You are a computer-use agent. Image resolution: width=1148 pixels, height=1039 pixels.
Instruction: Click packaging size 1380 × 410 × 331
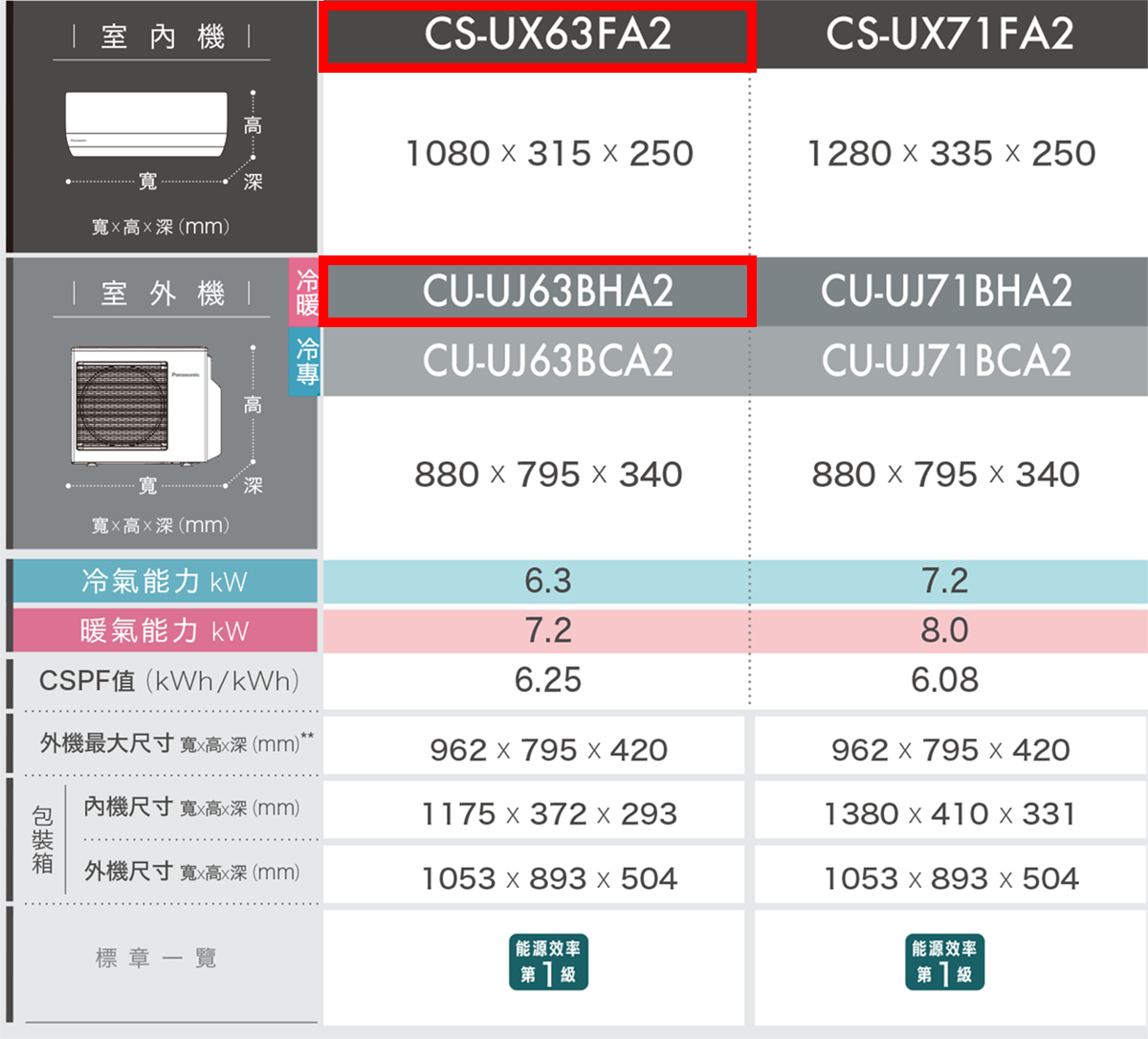[950, 814]
